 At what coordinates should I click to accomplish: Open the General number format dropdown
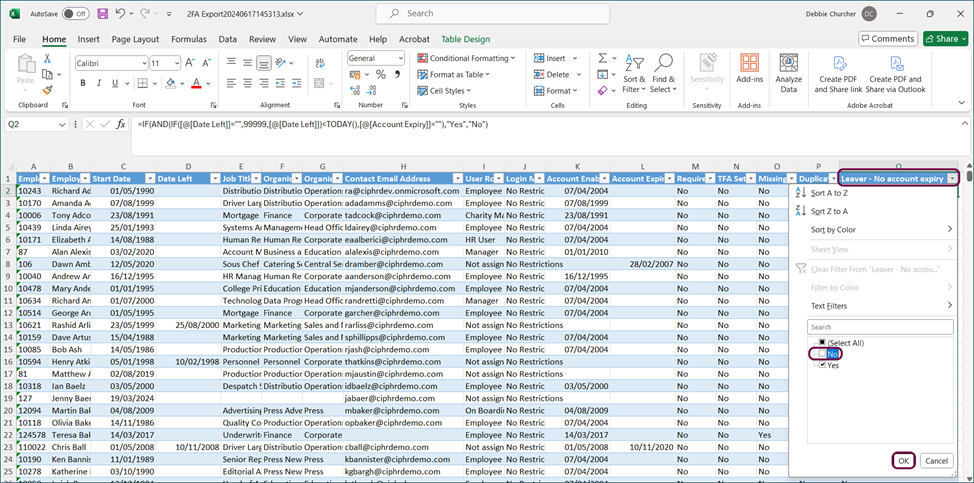pos(400,58)
